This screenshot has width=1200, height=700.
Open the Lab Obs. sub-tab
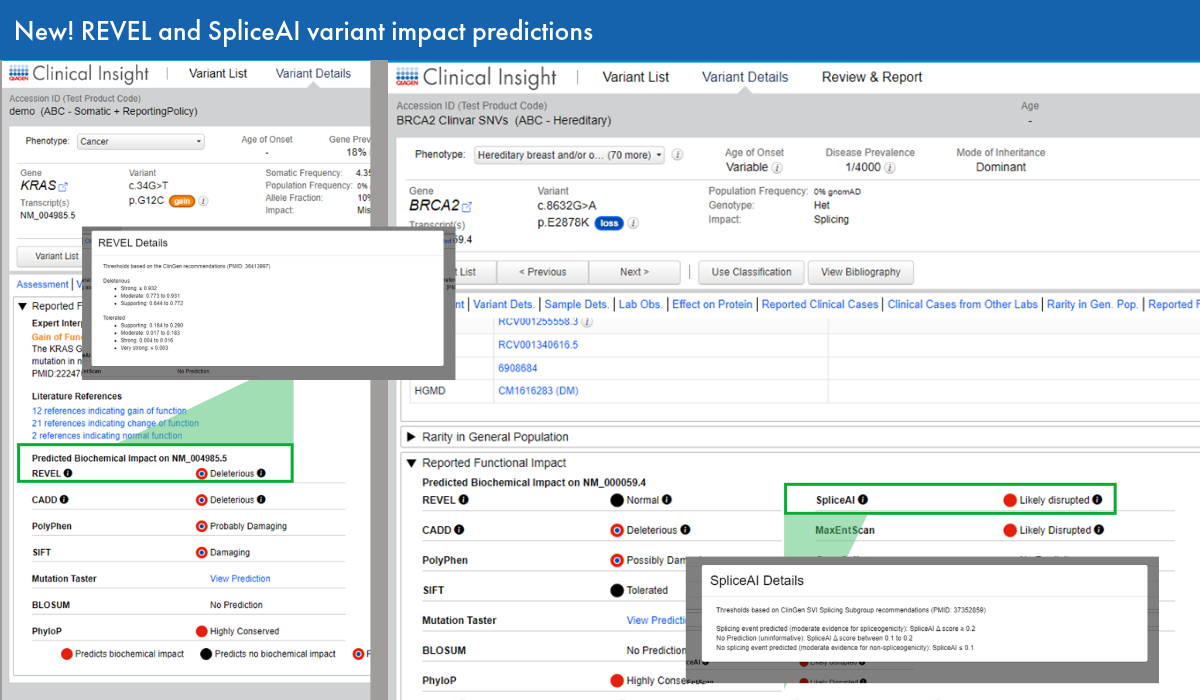click(x=641, y=304)
